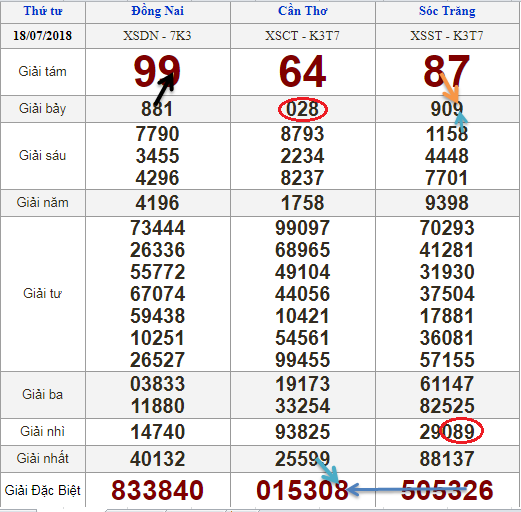Open the Cần Thơ province link
Viewport: 521px width, 512px height.
pos(303,11)
